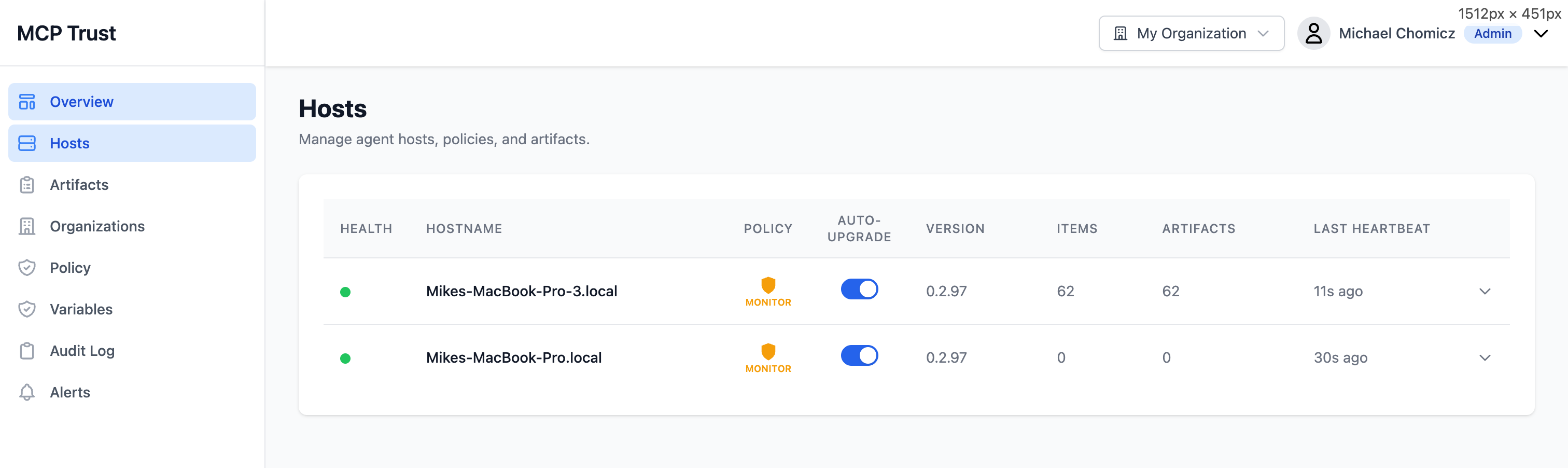Click the green health indicator for Mikes-MacBook-Pro-3.local
This screenshot has width=1568, height=468.
(346, 292)
